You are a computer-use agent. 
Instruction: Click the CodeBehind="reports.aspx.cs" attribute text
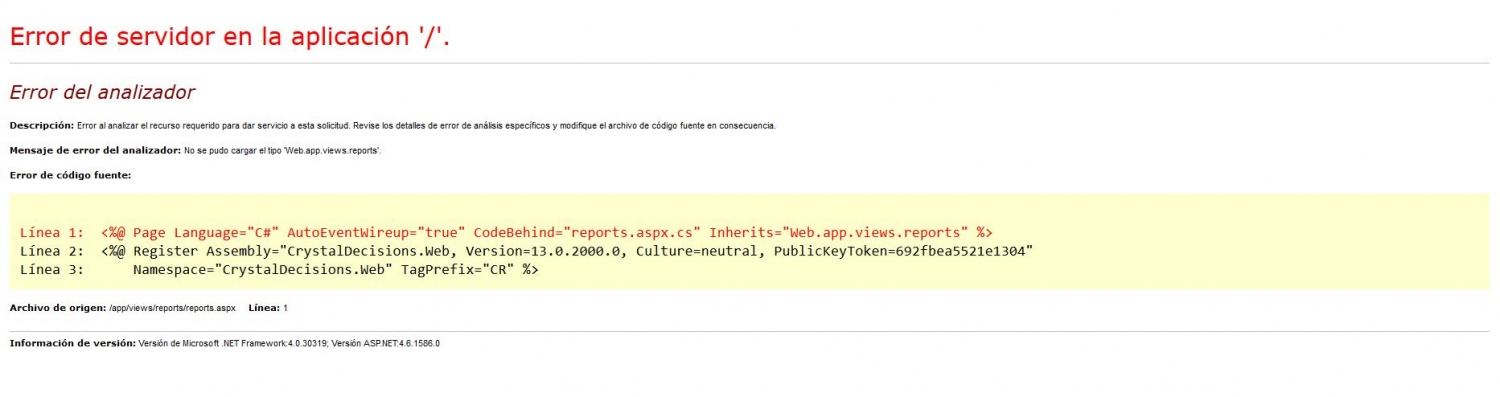[587, 232]
